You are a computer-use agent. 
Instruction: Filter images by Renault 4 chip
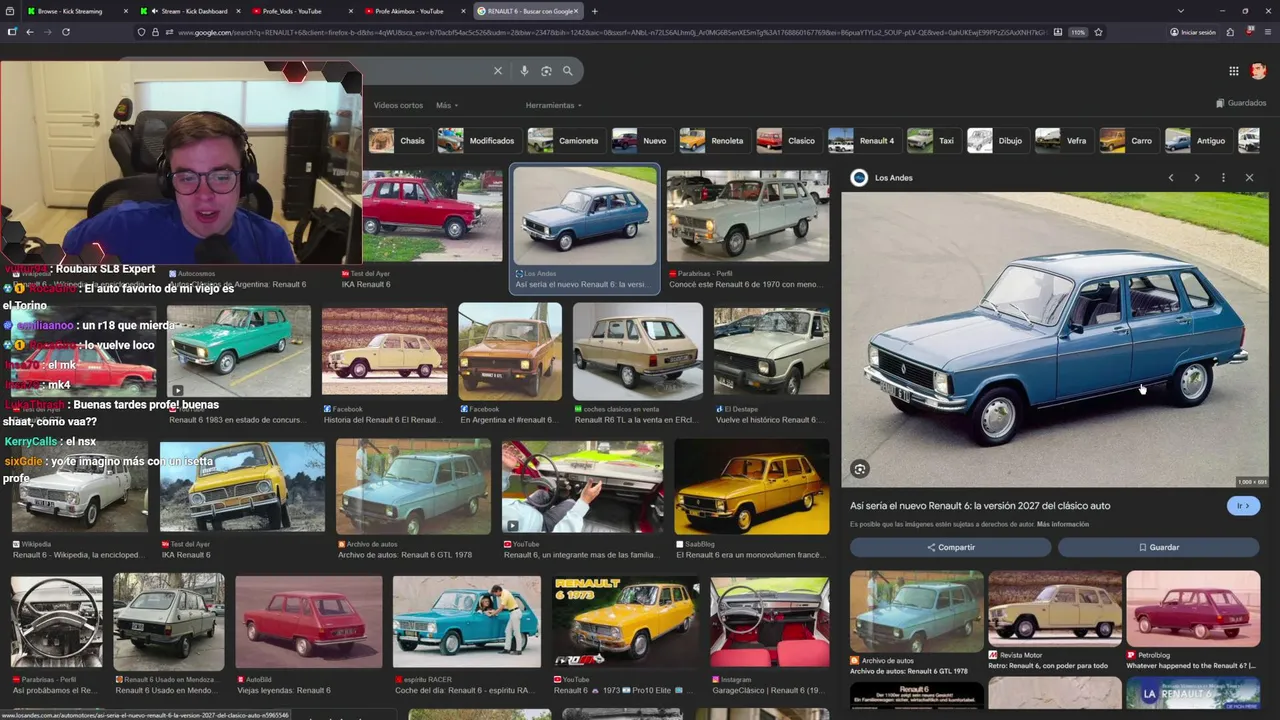coord(863,141)
